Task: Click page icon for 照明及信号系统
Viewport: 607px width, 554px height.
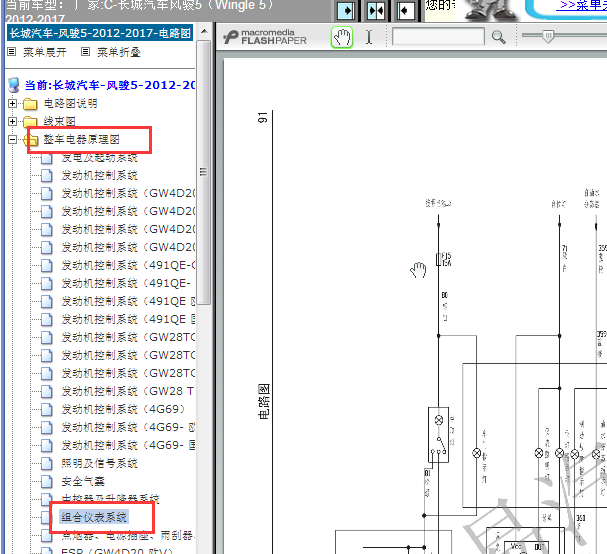Action: coord(47,463)
